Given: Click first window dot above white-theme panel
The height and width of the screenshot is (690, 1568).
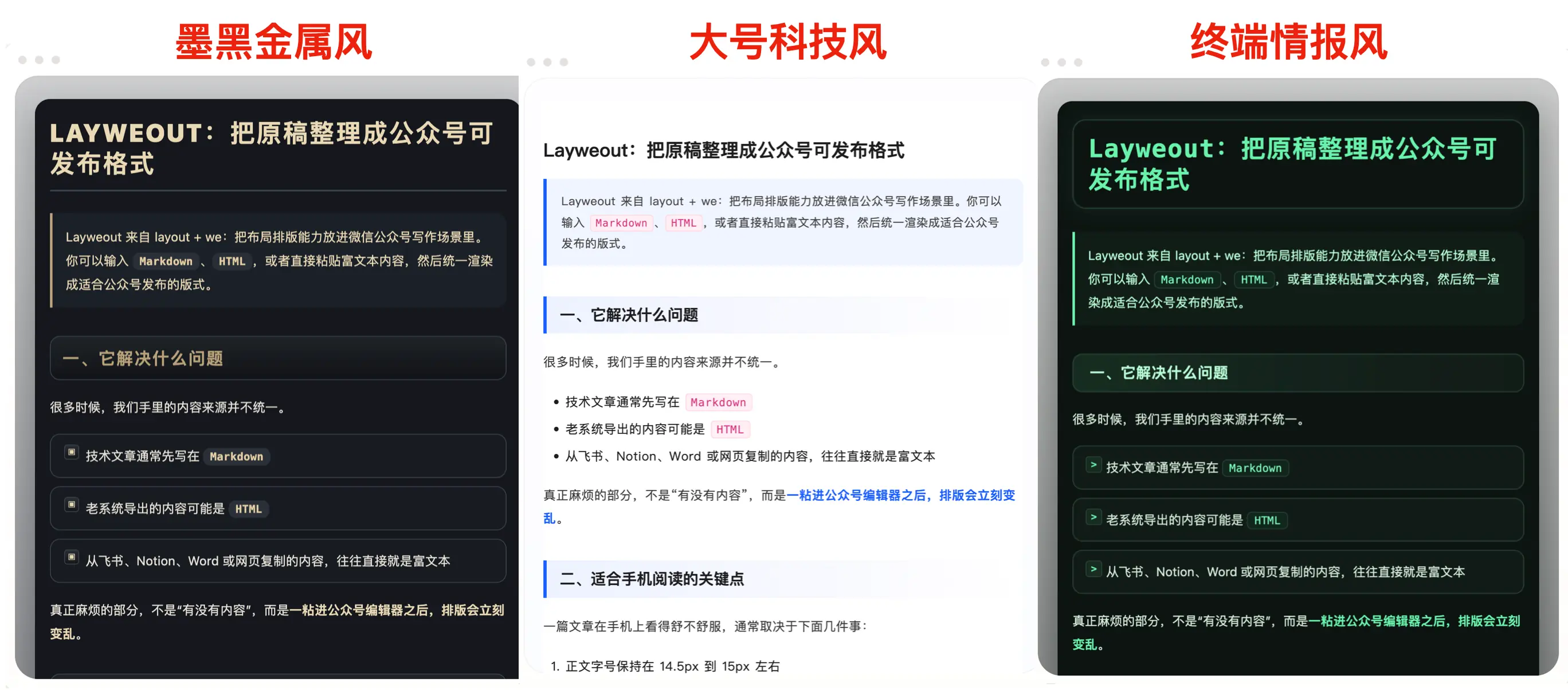Looking at the screenshot, I should tap(531, 62).
